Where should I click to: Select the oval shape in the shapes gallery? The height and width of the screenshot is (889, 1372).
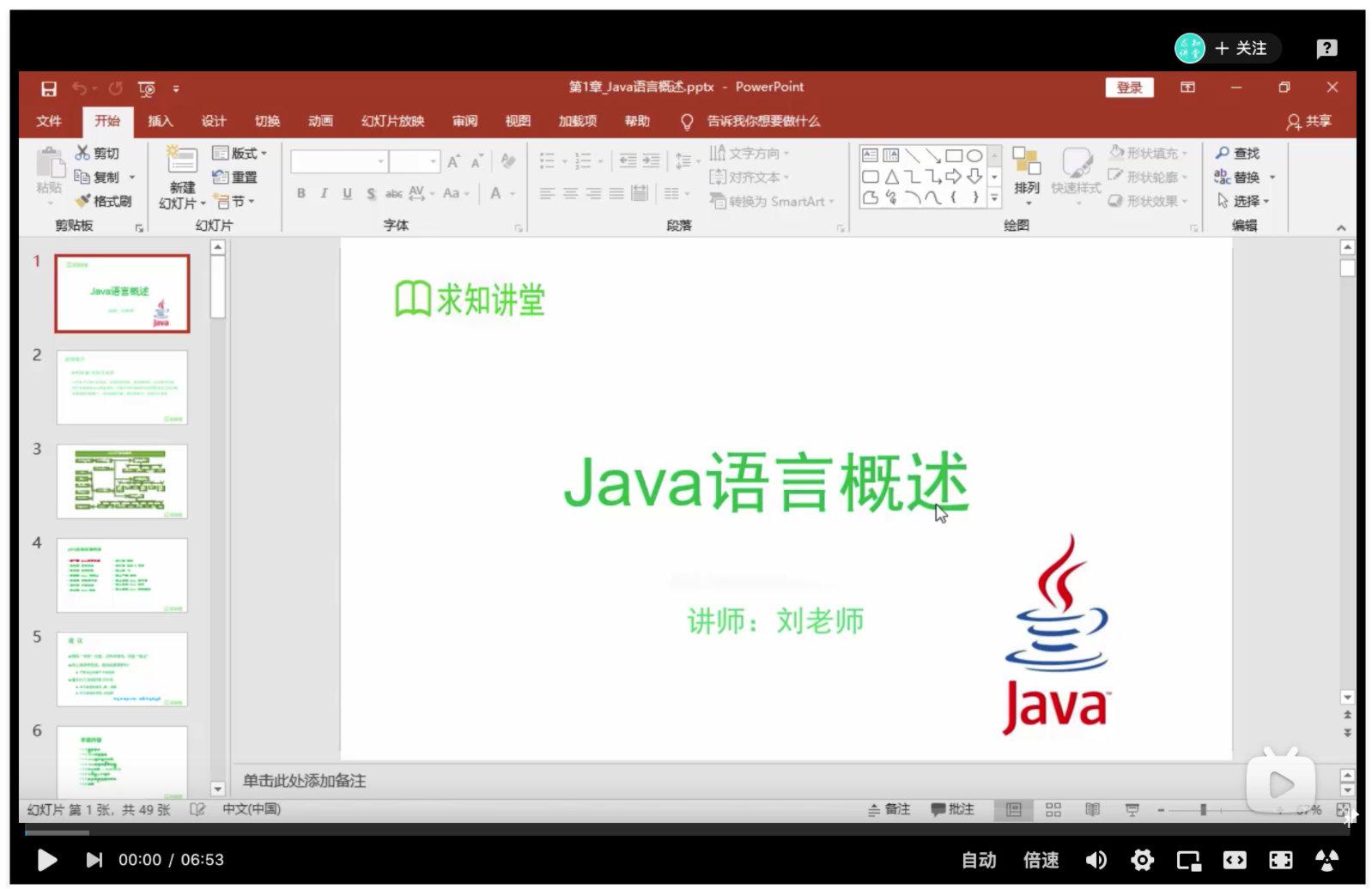(x=974, y=156)
